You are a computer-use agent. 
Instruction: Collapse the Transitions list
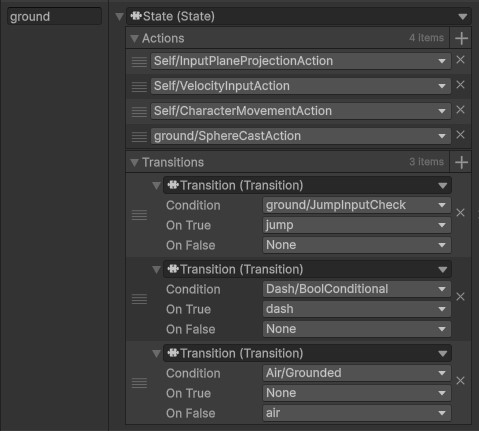pos(134,163)
